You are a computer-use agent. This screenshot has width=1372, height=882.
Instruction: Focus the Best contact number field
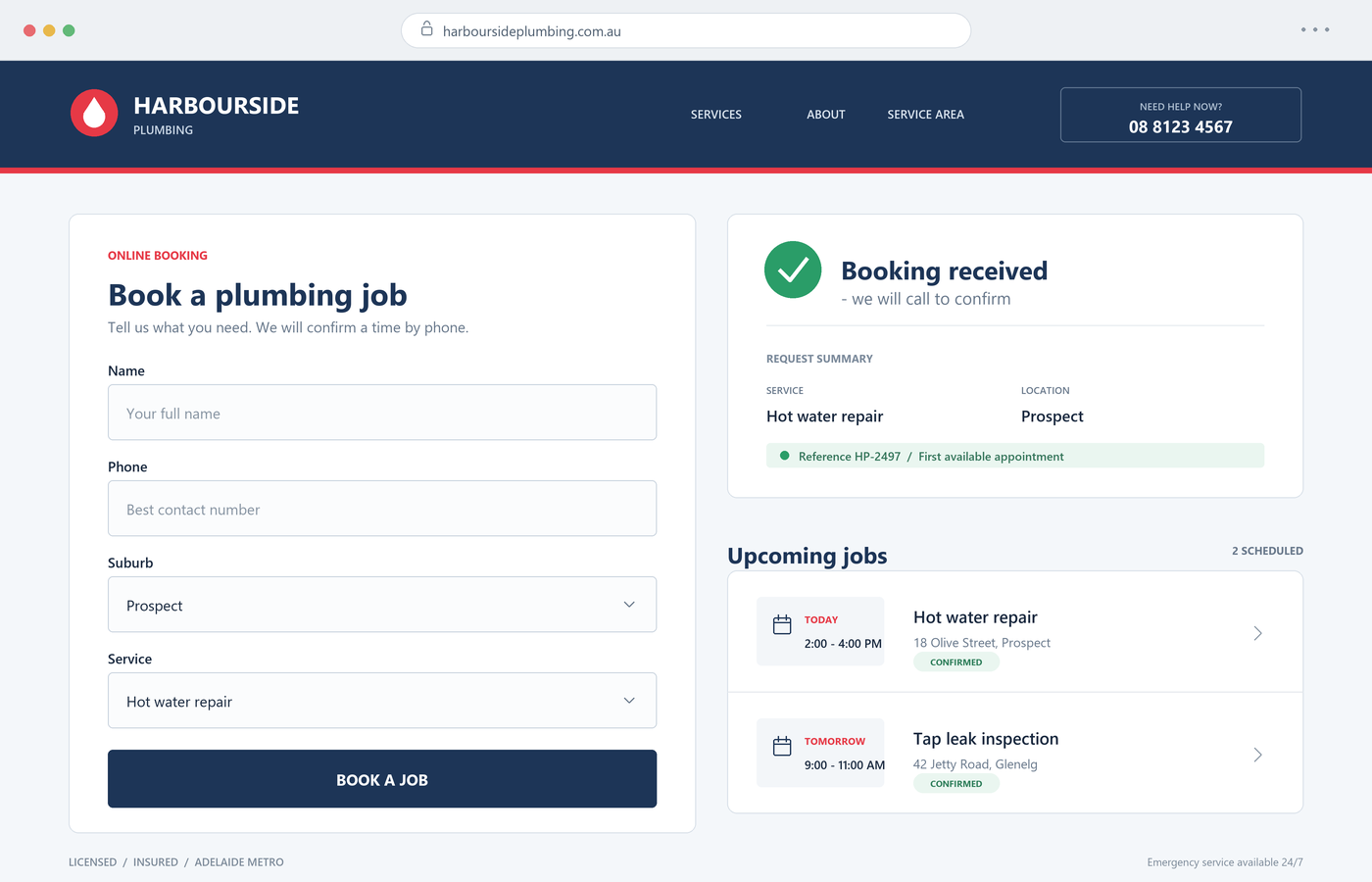[x=382, y=509]
